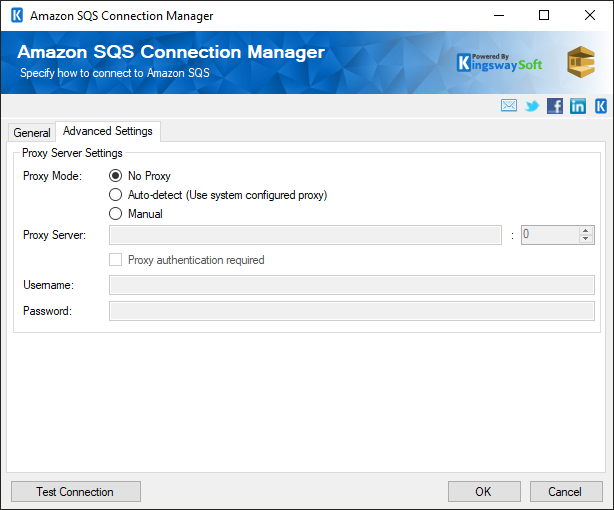
Task: Increase proxy port with up arrow
Action: pyautogui.click(x=585, y=231)
